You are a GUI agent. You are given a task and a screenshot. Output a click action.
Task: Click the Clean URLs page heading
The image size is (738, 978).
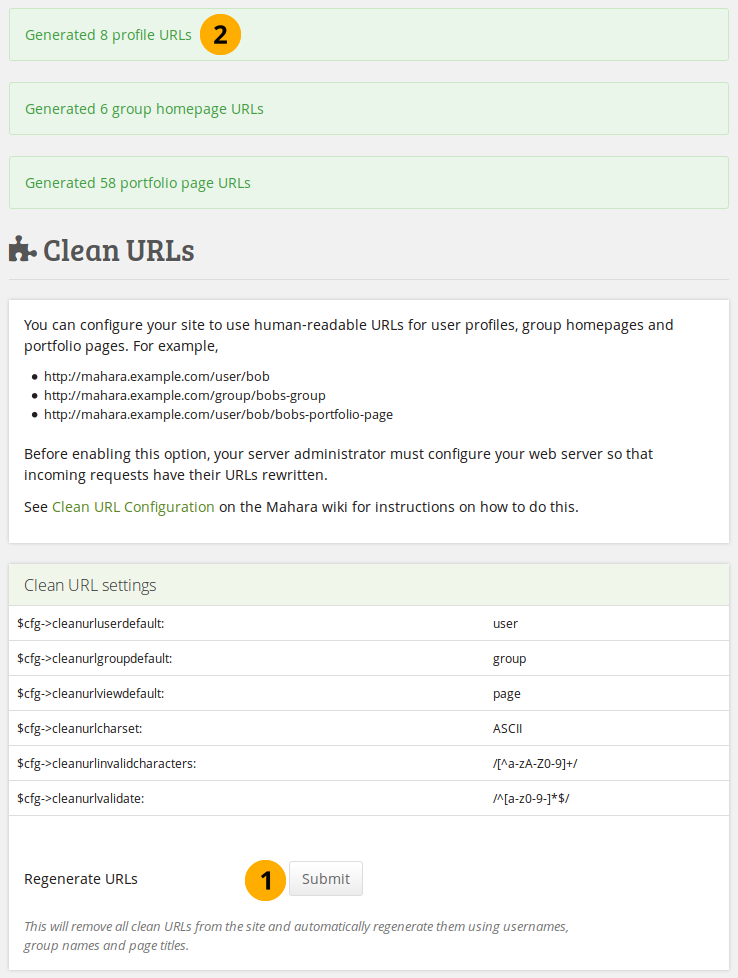pos(118,250)
